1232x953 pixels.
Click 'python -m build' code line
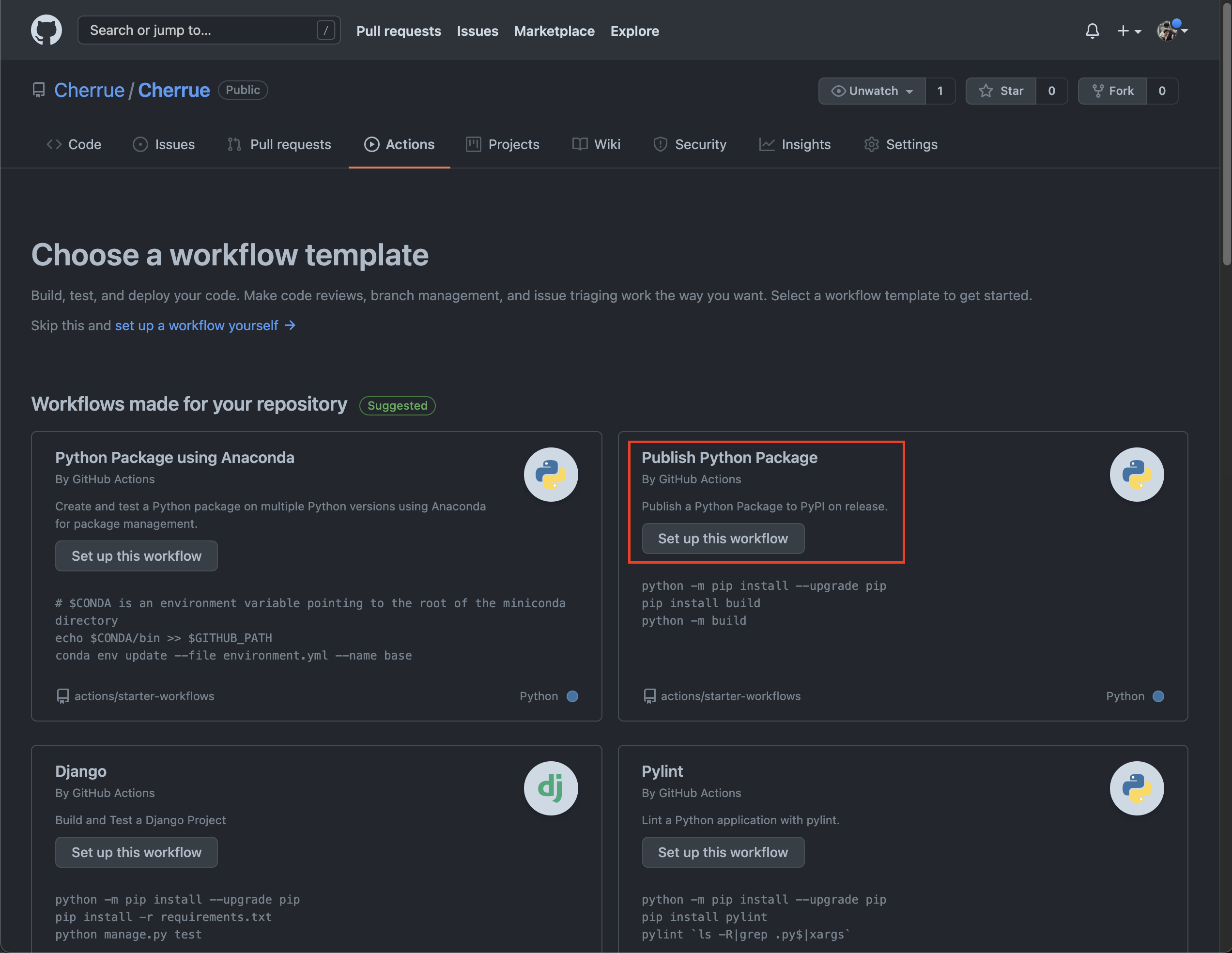(x=694, y=620)
